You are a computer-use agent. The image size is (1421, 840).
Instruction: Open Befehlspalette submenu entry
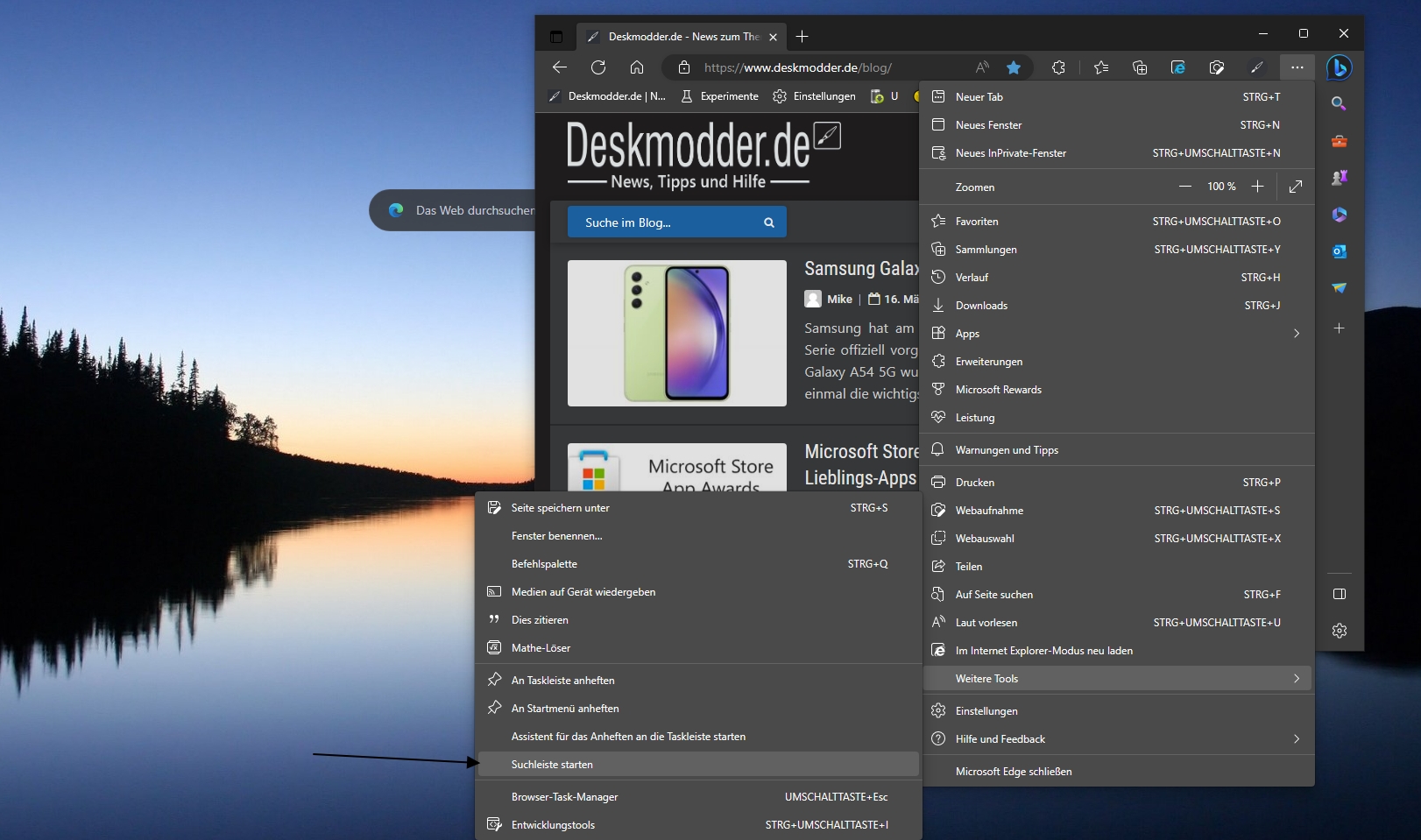coord(698,564)
